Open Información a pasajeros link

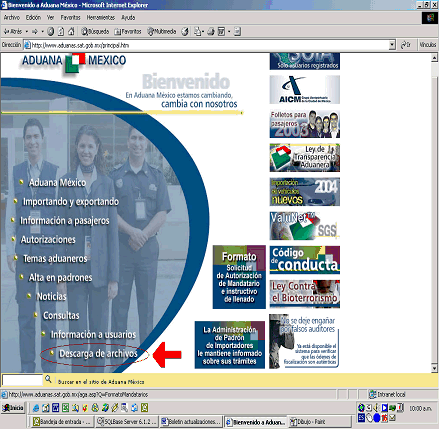[x=65, y=221]
